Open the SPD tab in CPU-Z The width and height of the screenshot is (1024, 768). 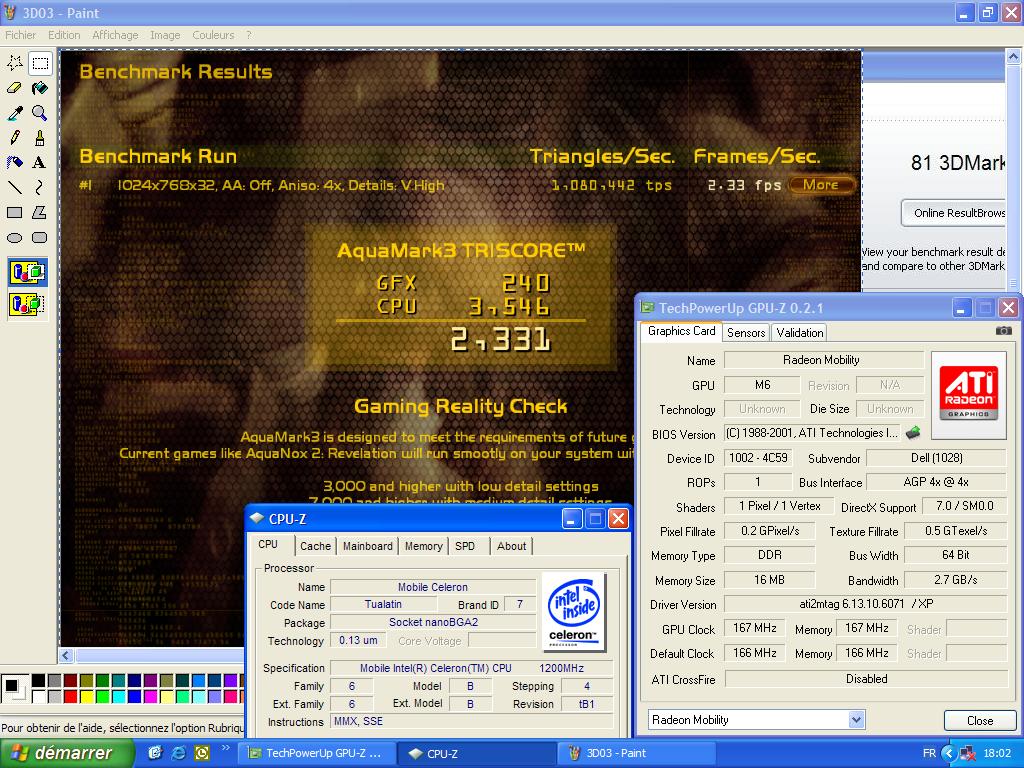[x=465, y=546]
